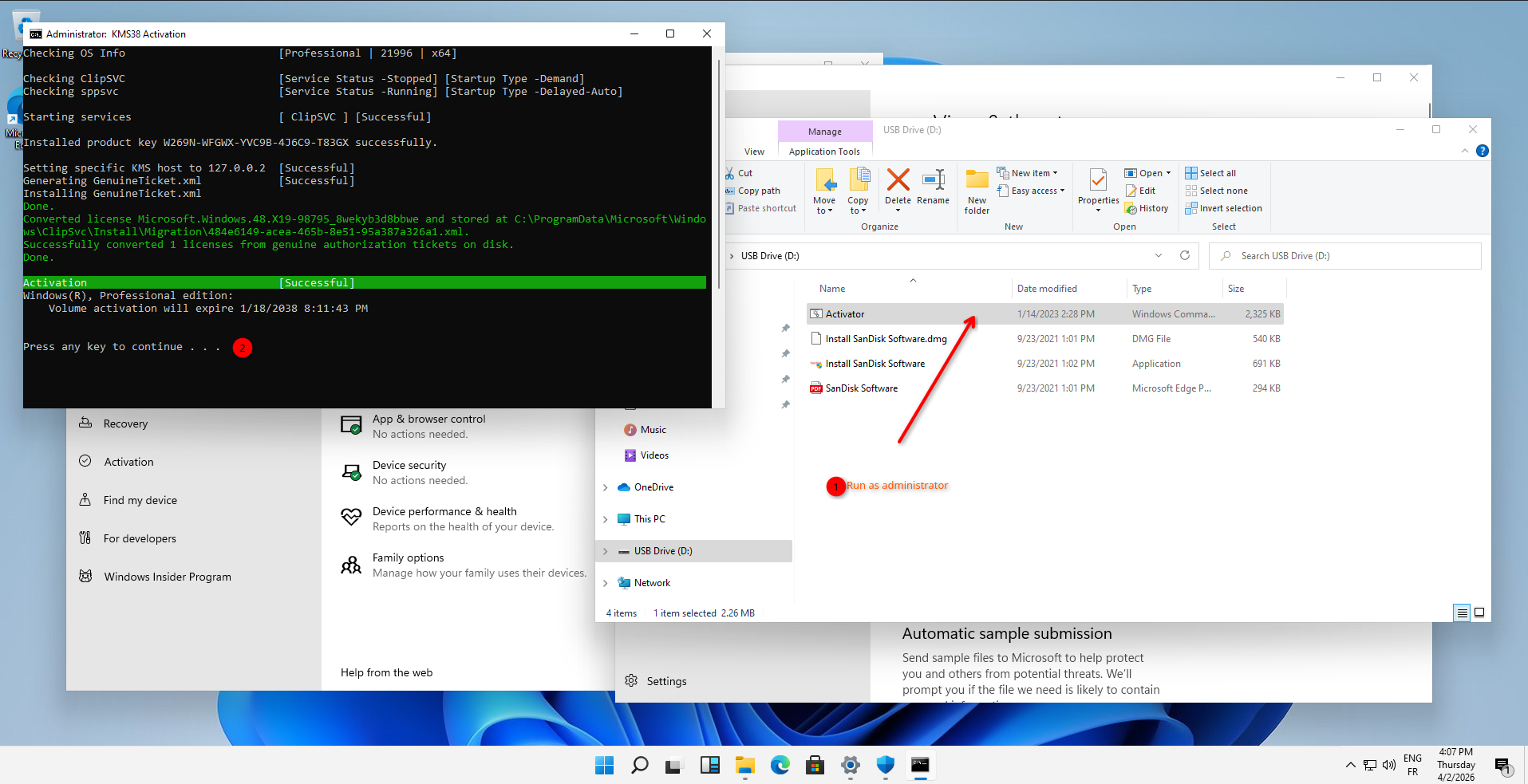The height and width of the screenshot is (784, 1528).
Task: Refresh the USB Drive (D:) folder view
Action: click(1185, 256)
